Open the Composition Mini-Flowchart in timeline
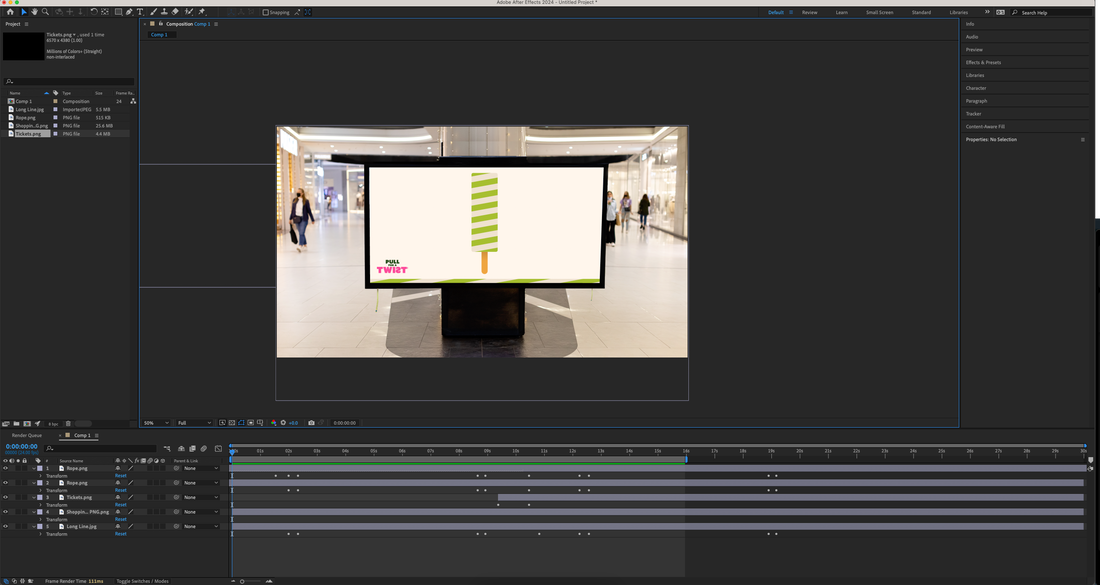The height and width of the screenshot is (585, 1100). point(167,448)
